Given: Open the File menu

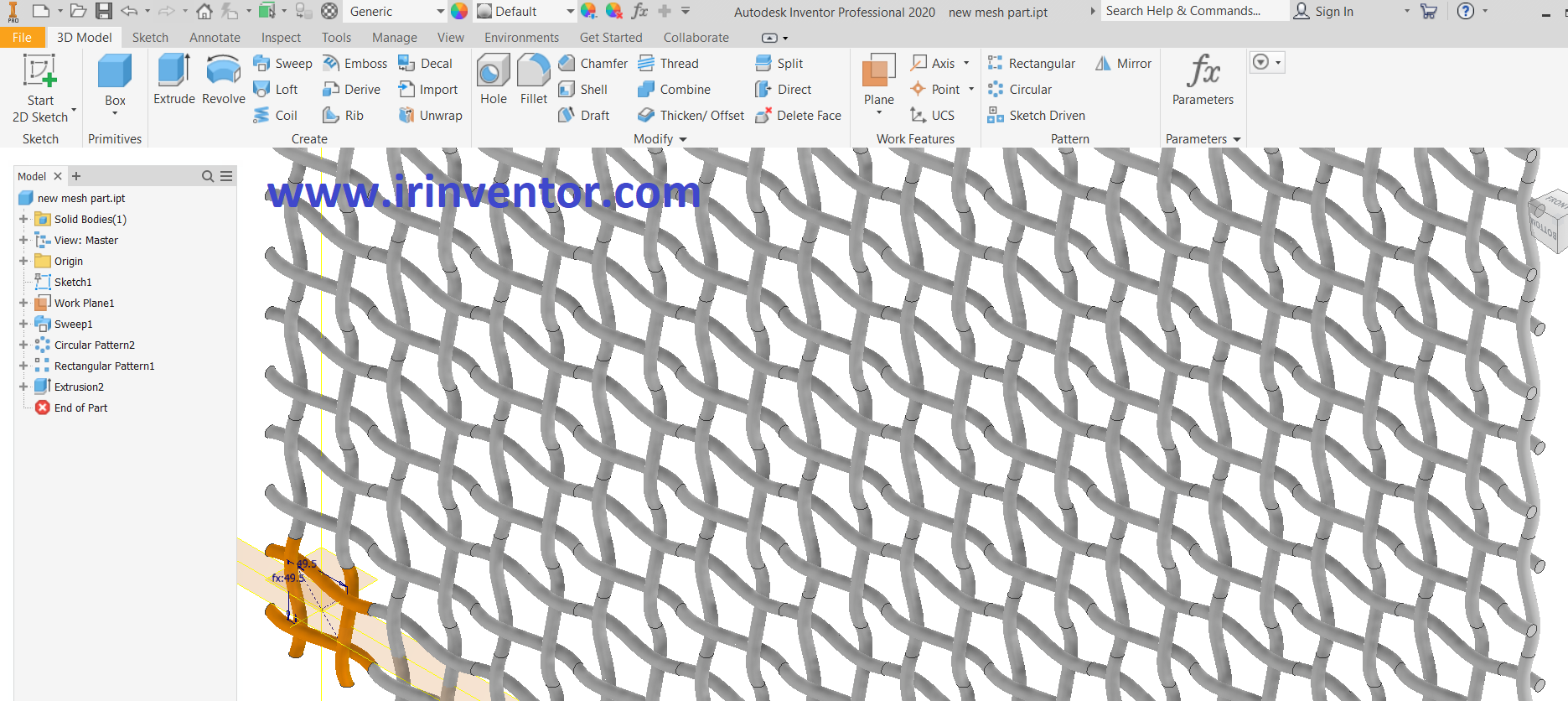Looking at the screenshot, I should pyautogui.click(x=22, y=38).
